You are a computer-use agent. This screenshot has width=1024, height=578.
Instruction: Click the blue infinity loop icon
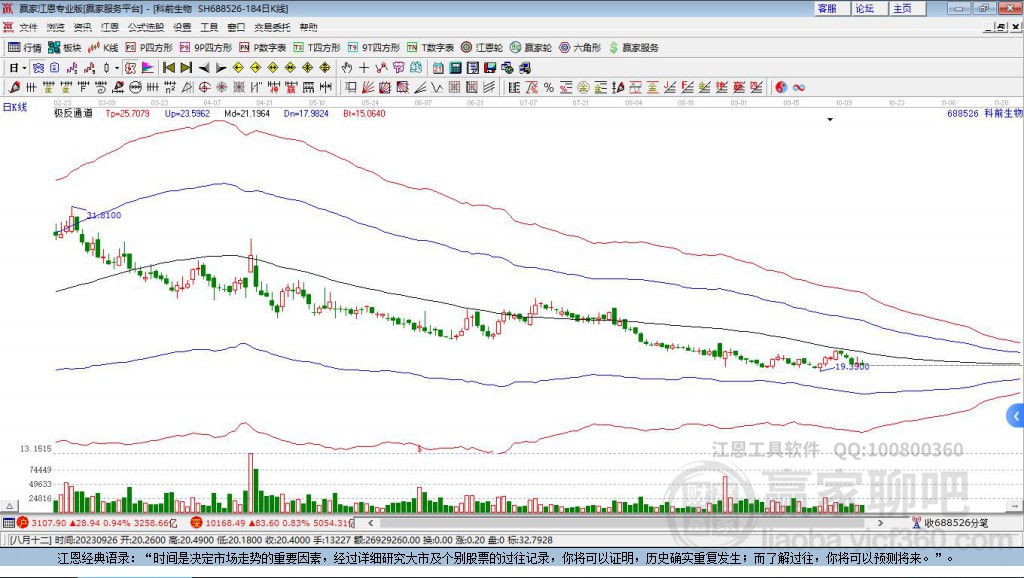799,88
